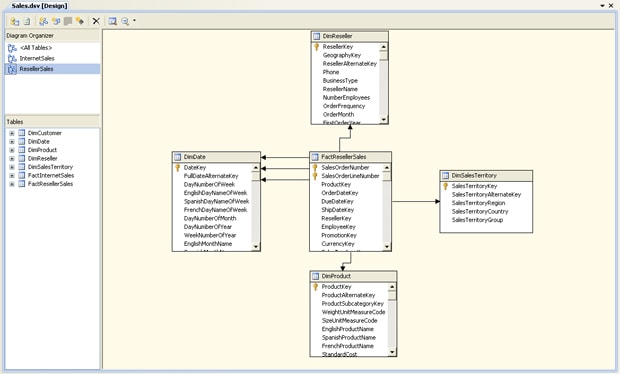This screenshot has width=620, height=374.
Task: Expand DimSalesTerritory in Tables pane
Action: tap(12, 167)
